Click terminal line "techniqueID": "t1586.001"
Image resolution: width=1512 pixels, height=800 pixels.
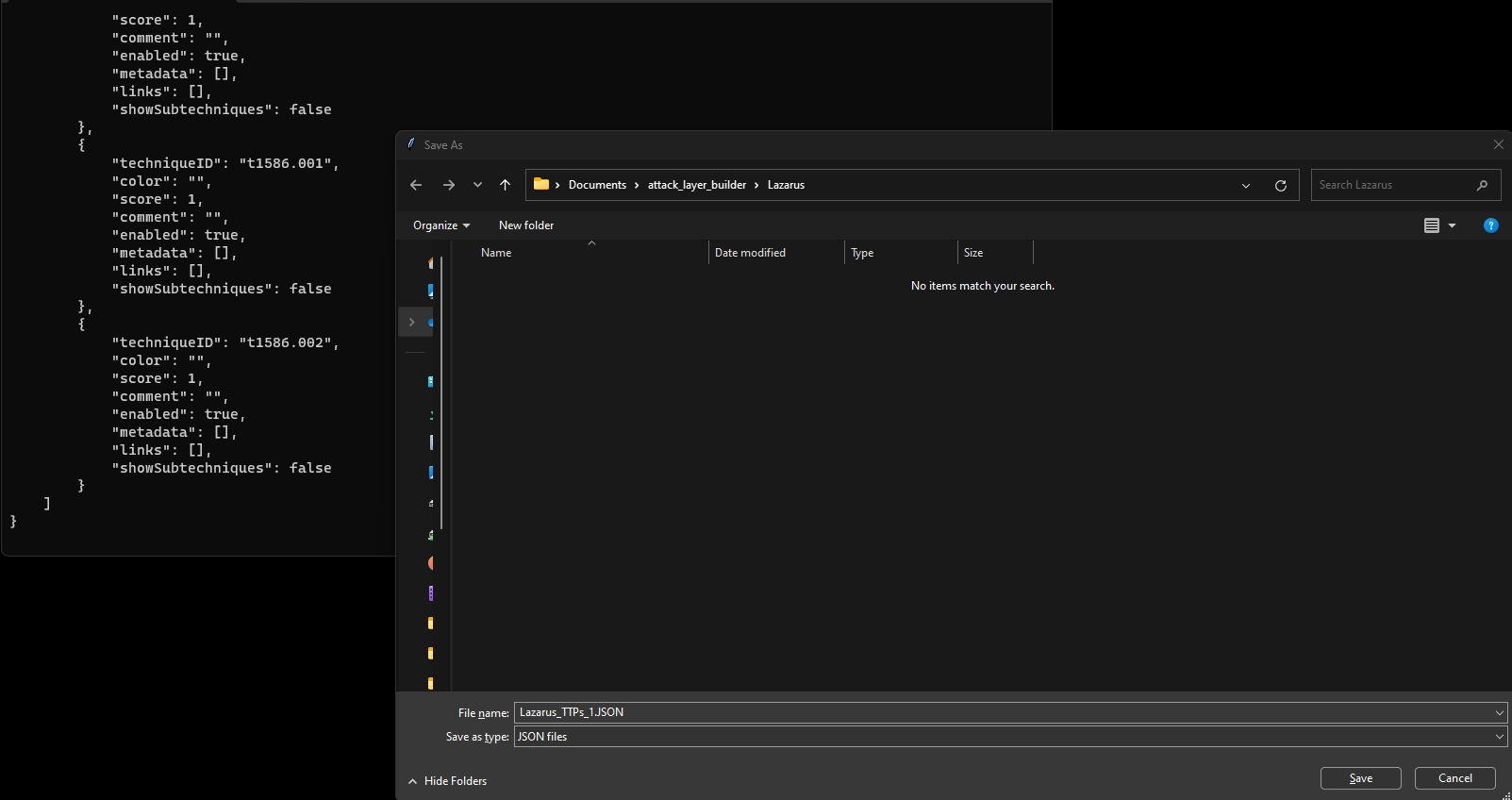(224, 163)
